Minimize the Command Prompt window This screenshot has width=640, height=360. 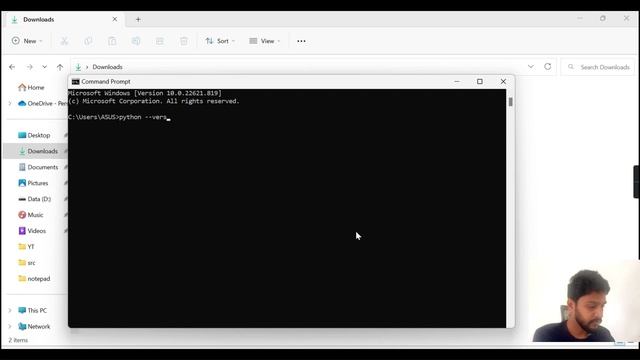click(x=457, y=82)
